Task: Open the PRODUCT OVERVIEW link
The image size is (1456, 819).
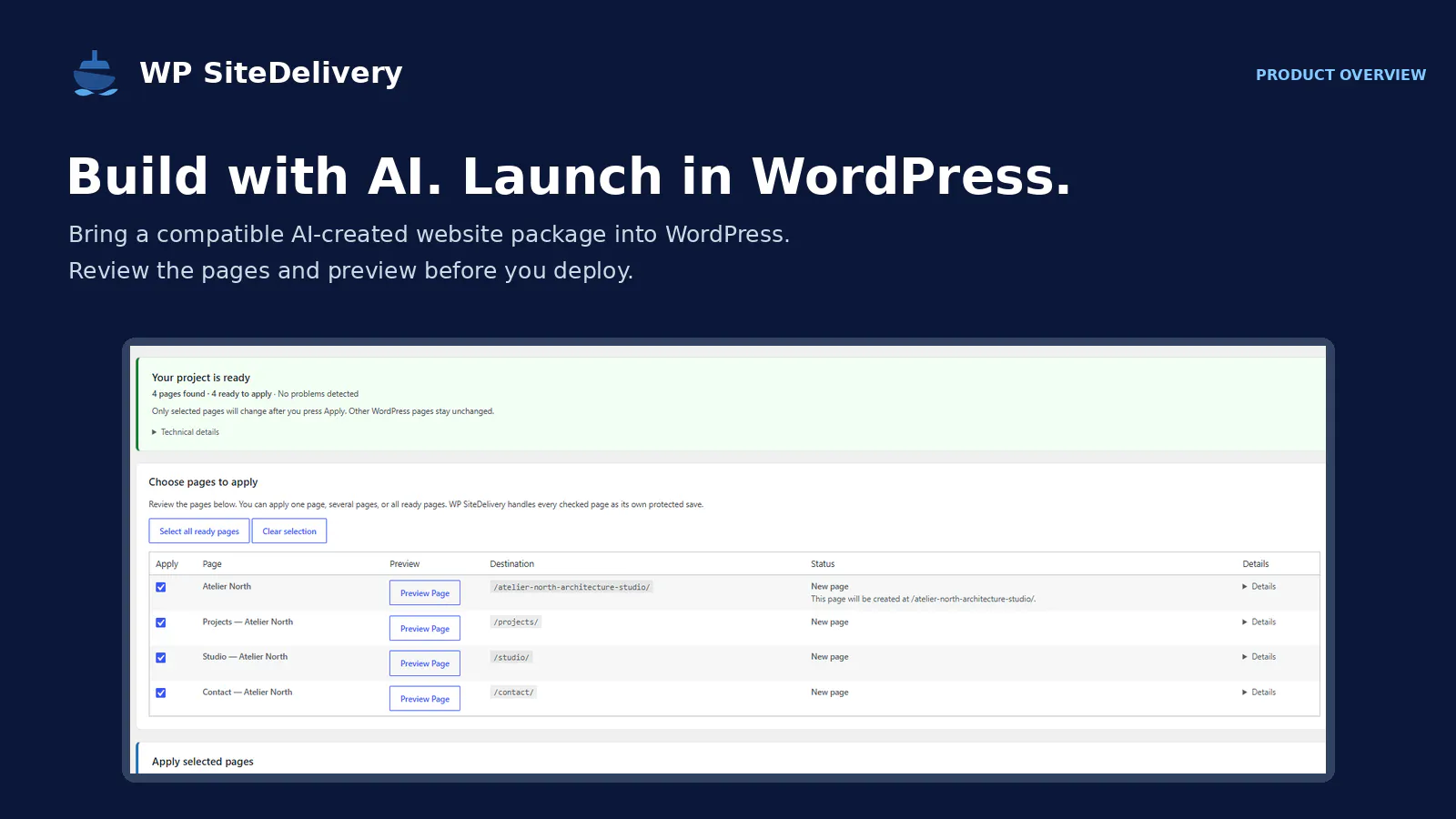Action: (1340, 75)
